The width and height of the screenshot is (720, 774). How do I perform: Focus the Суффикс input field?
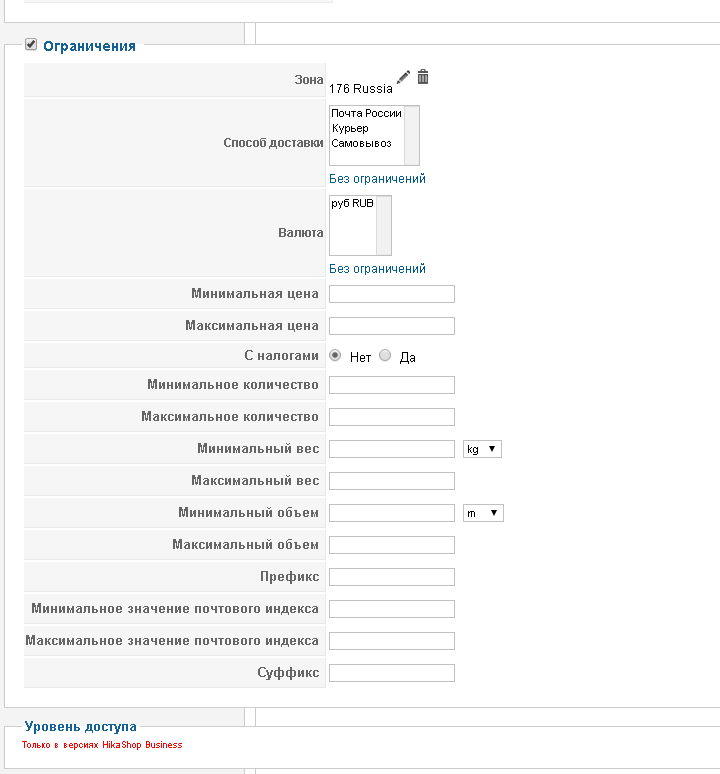pyautogui.click(x=391, y=673)
